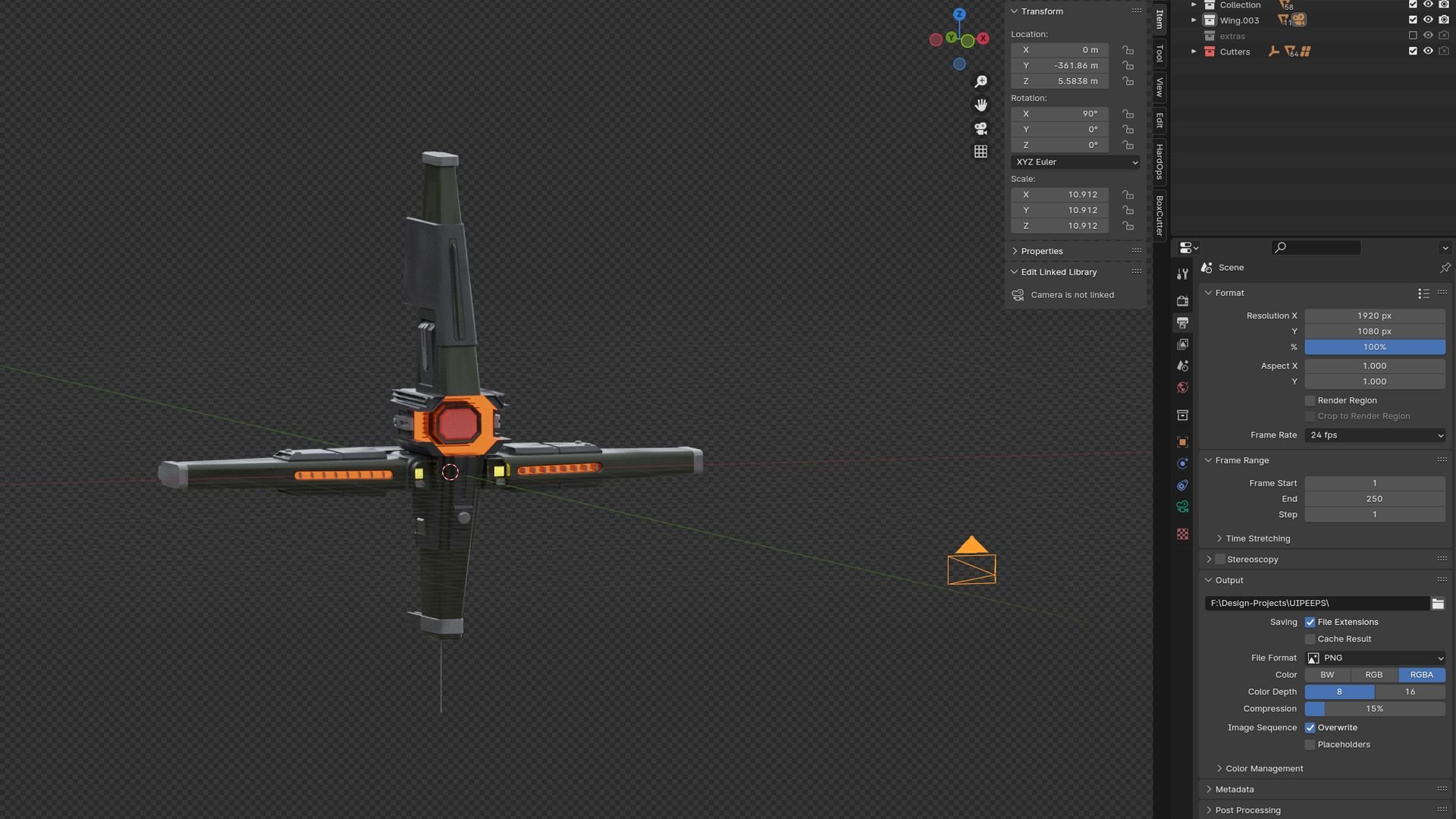Image resolution: width=1456 pixels, height=819 pixels.
Task: Switch orthographic view with grid icon
Action: tap(981, 152)
